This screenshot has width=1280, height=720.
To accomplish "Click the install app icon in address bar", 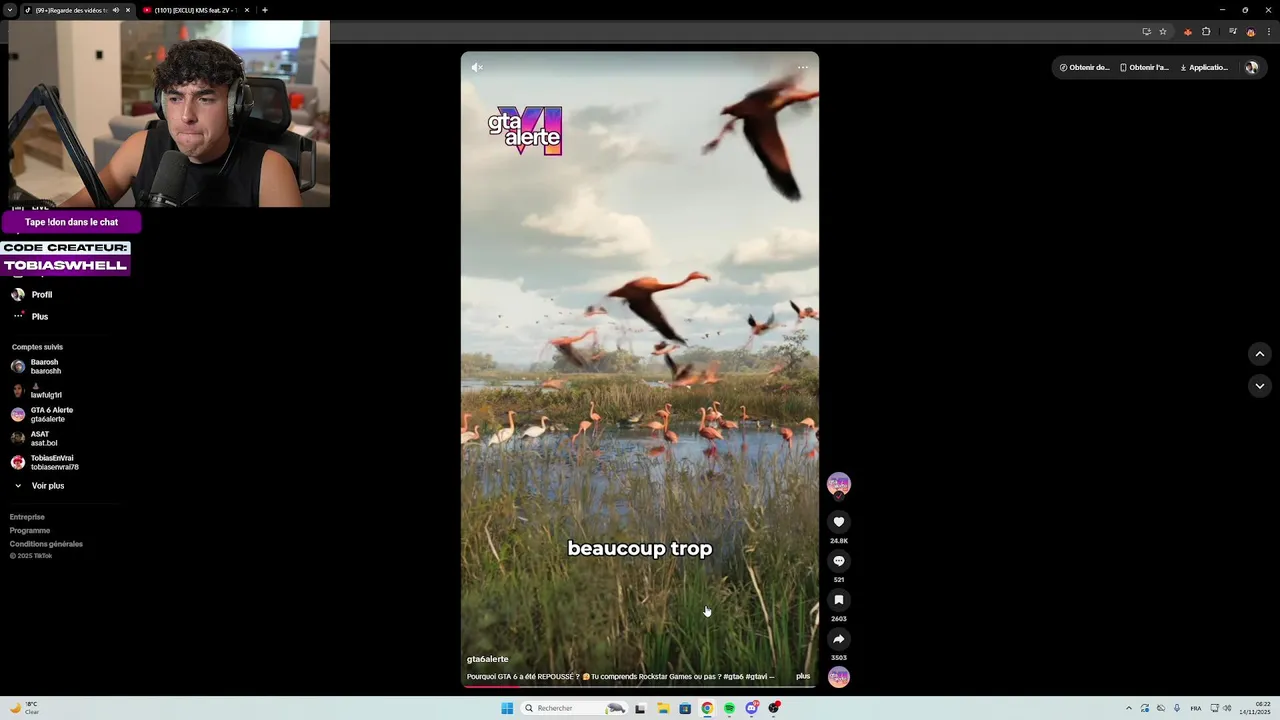I will [1146, 32].
